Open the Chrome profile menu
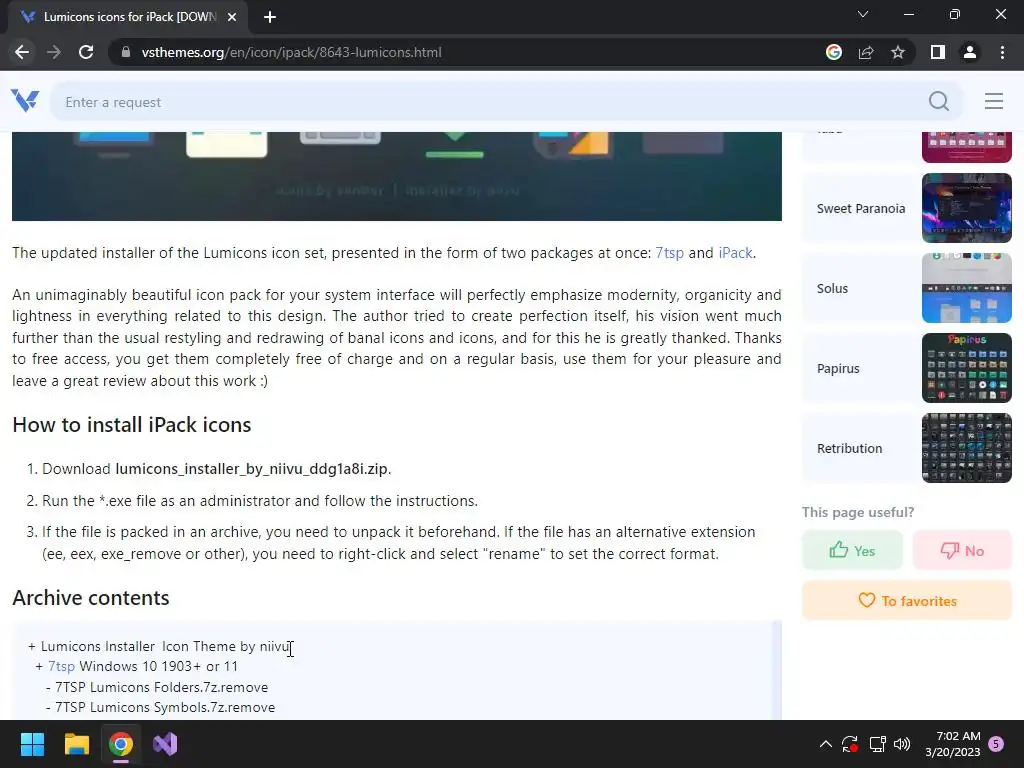The image size is (1024, 768). point(970,52)
